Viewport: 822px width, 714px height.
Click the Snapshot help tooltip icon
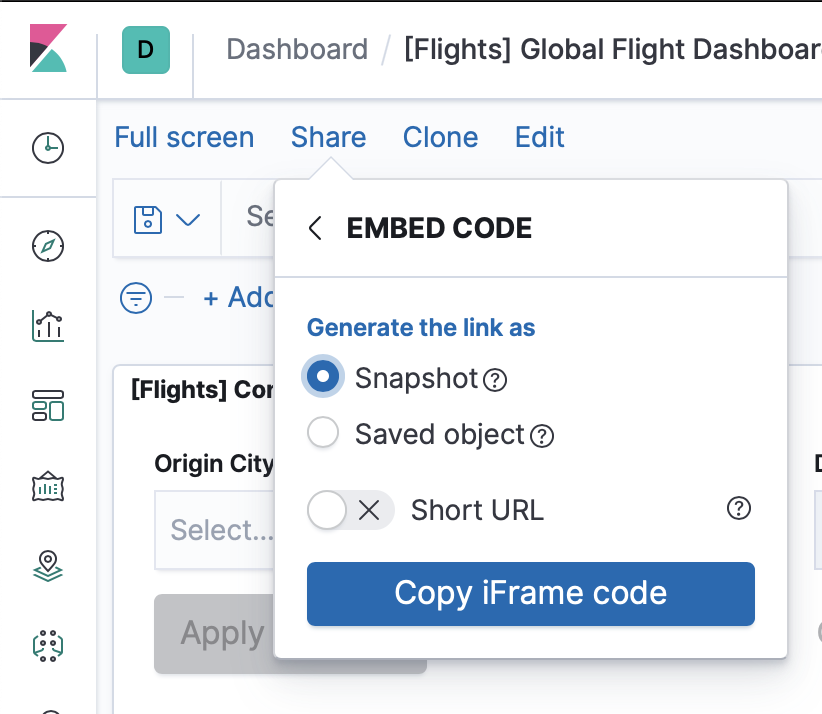point(495,380)
